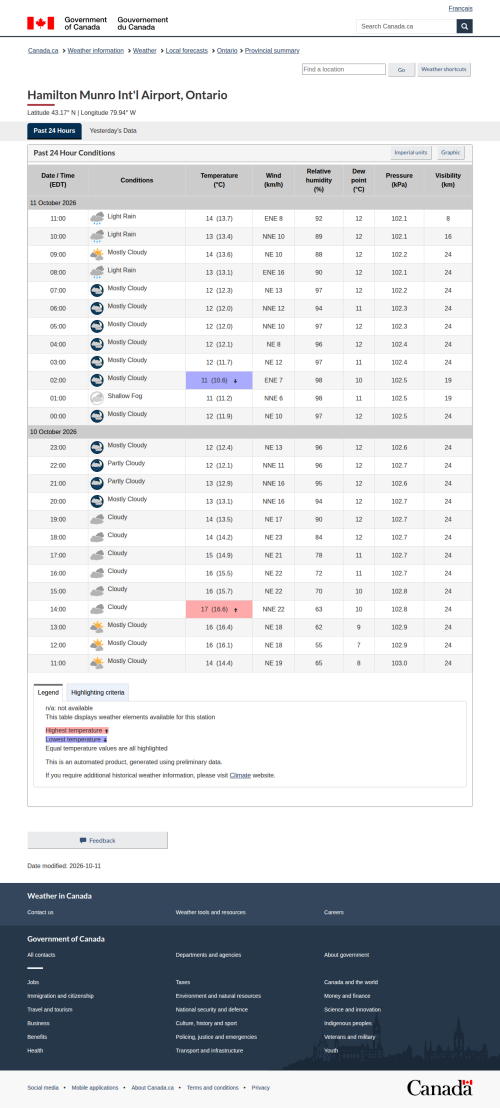The height and width of the screenshot is (1108, 500).
Task: Click the Highest temperature legend swatch
Action: 77,730
